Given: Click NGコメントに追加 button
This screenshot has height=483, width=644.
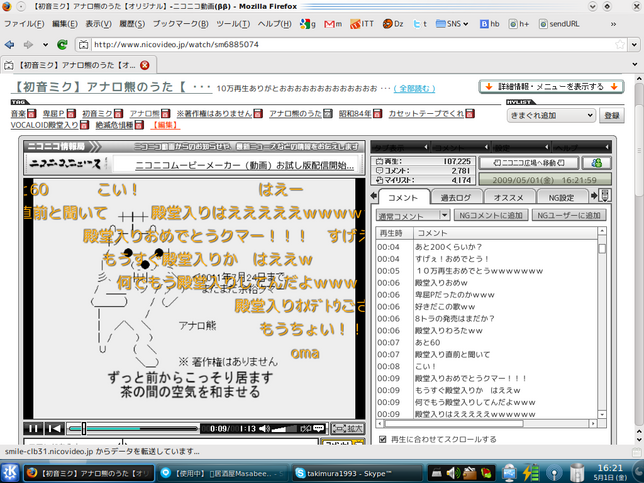Looking at the screenshot, I should coord(491,215).
